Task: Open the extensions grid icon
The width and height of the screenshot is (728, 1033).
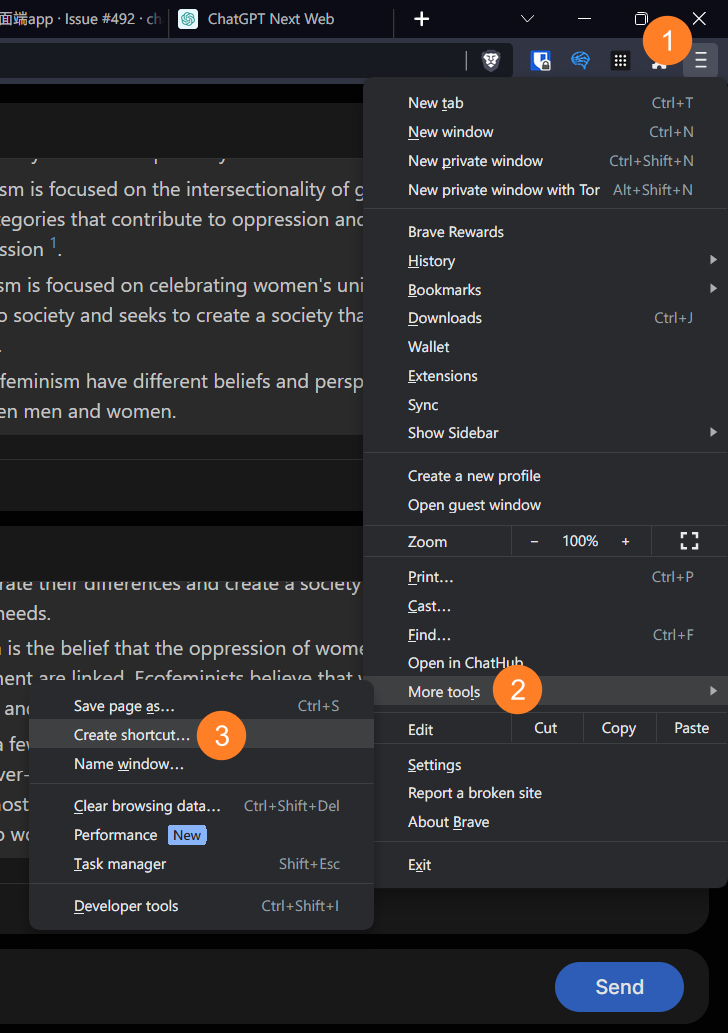Action: click(x=620, y=60)
